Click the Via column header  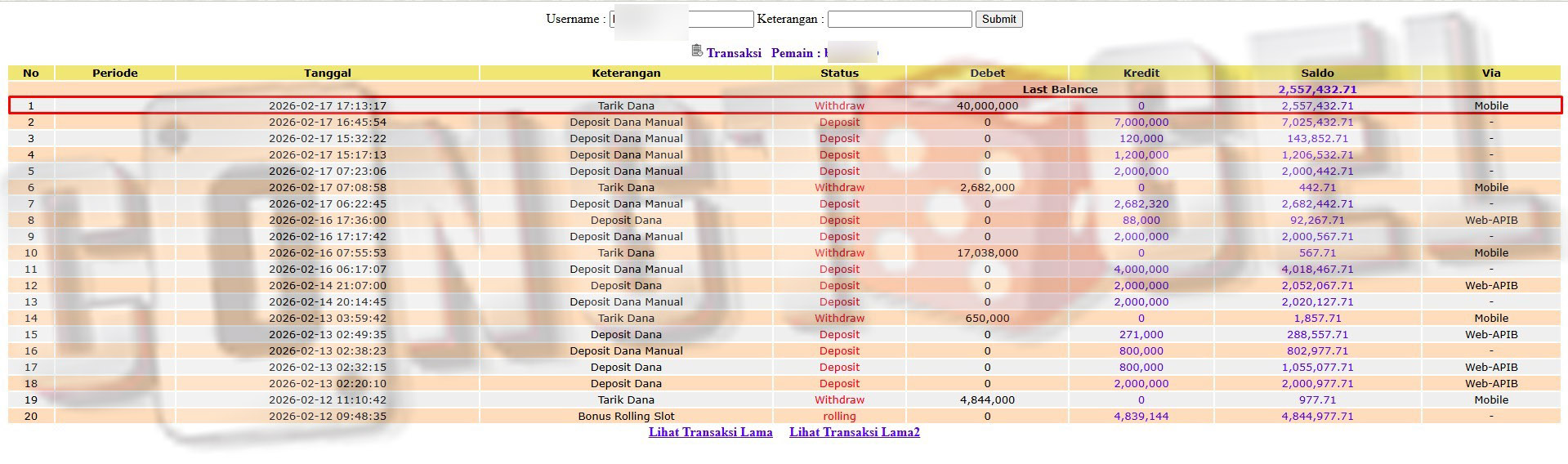(1490, 73)
